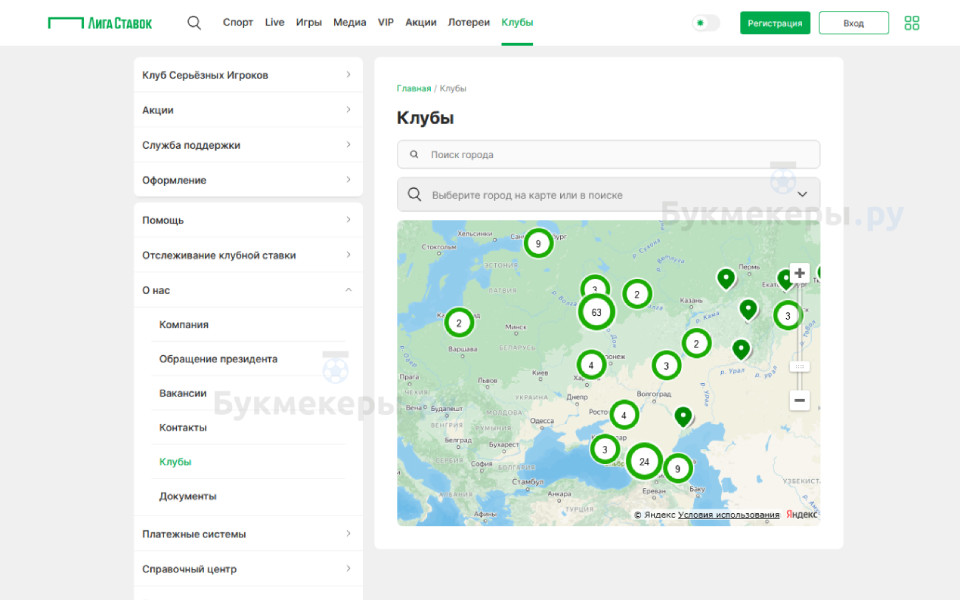Open the Вакансии sidebar link

[x=182, y=393]
